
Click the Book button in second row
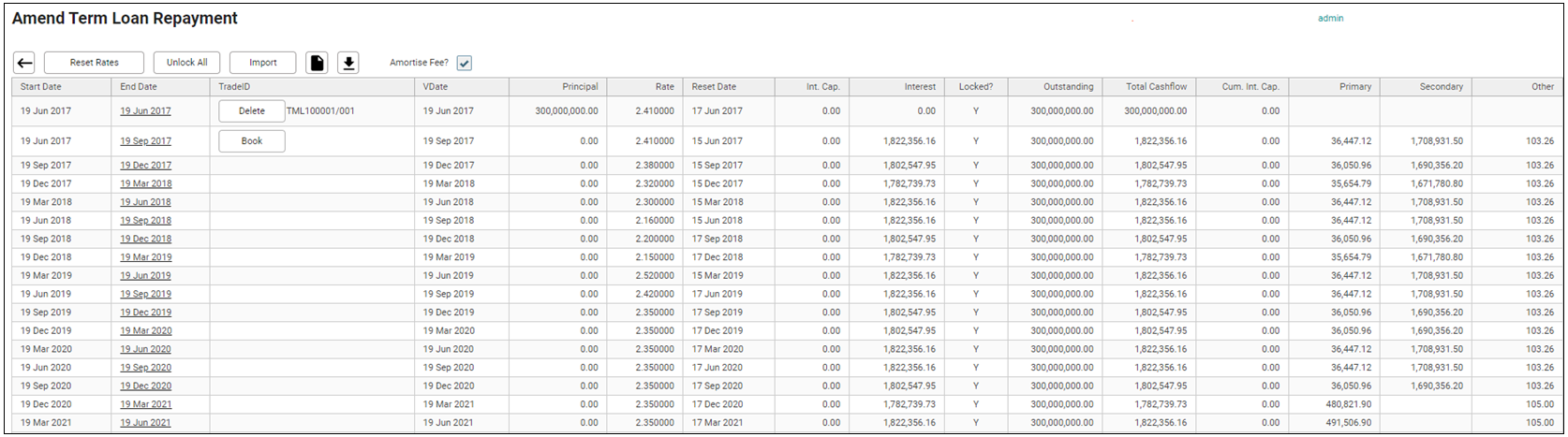[x=251, y=141]
